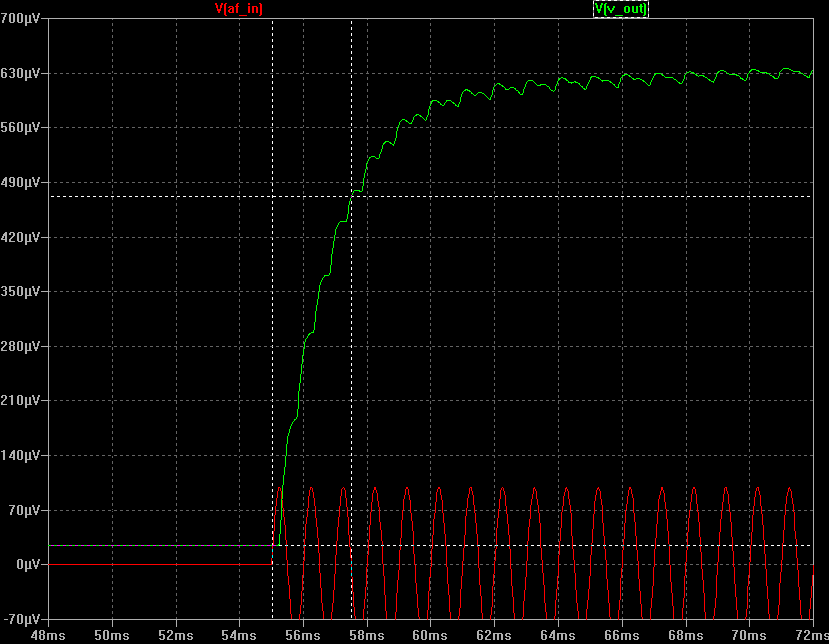This screenshot has height=644, width=829.
Task: Click the 350µV y-axis tick label
Action: click(x=21, y=292)
